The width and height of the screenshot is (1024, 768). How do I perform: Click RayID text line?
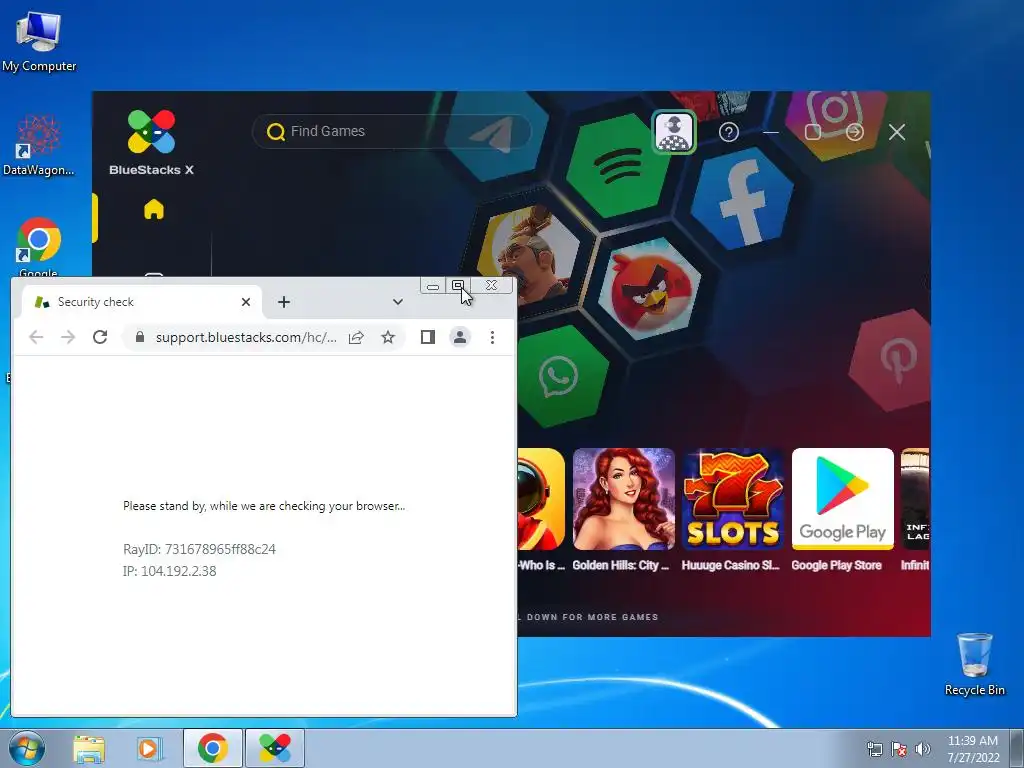(x=199, y=549)
